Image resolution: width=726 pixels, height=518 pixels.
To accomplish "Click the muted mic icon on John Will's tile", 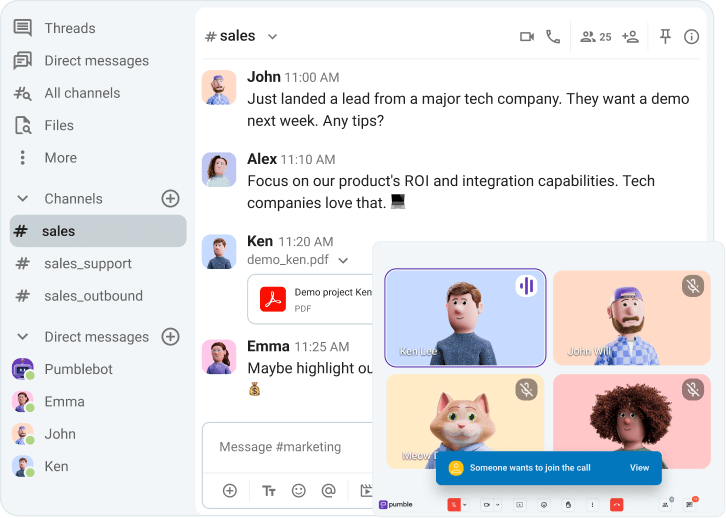I will tap(693, 286).
